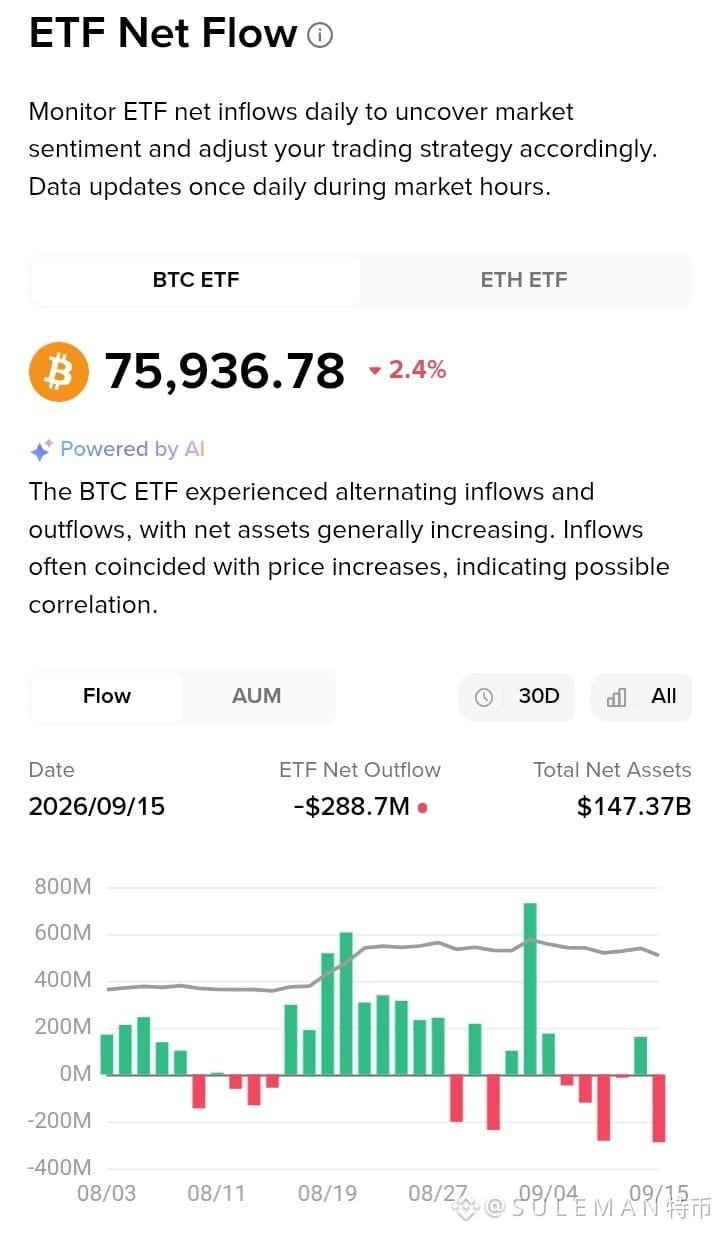Click the red dot after -$288.7M
The image size is (720, 1233).
(x=423, y=807)
